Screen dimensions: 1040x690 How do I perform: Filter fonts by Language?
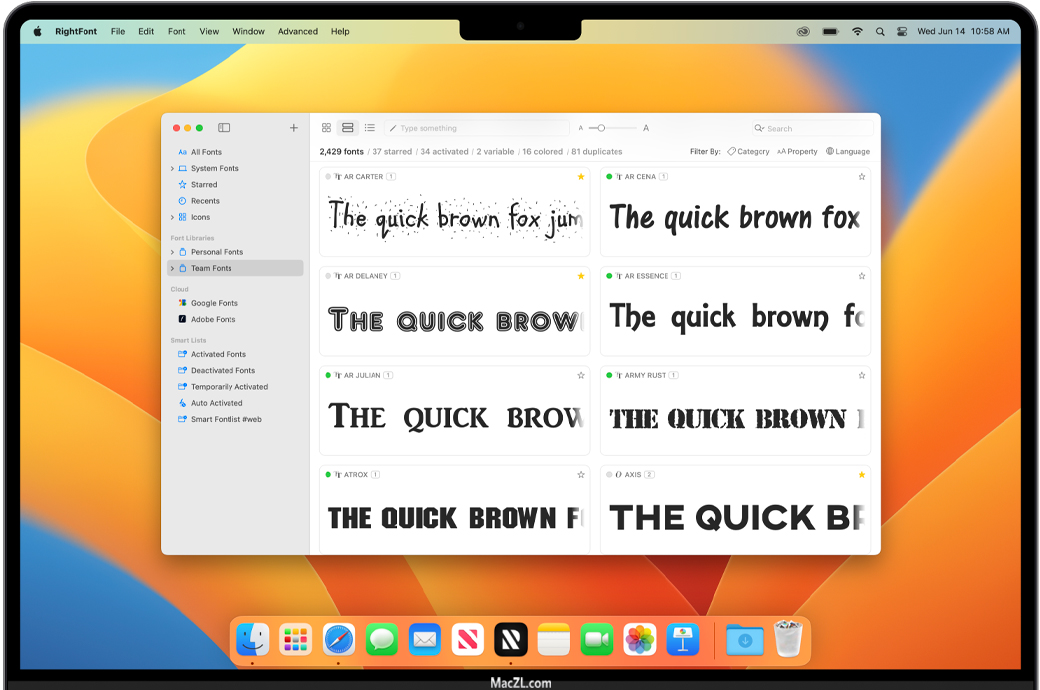848,152
